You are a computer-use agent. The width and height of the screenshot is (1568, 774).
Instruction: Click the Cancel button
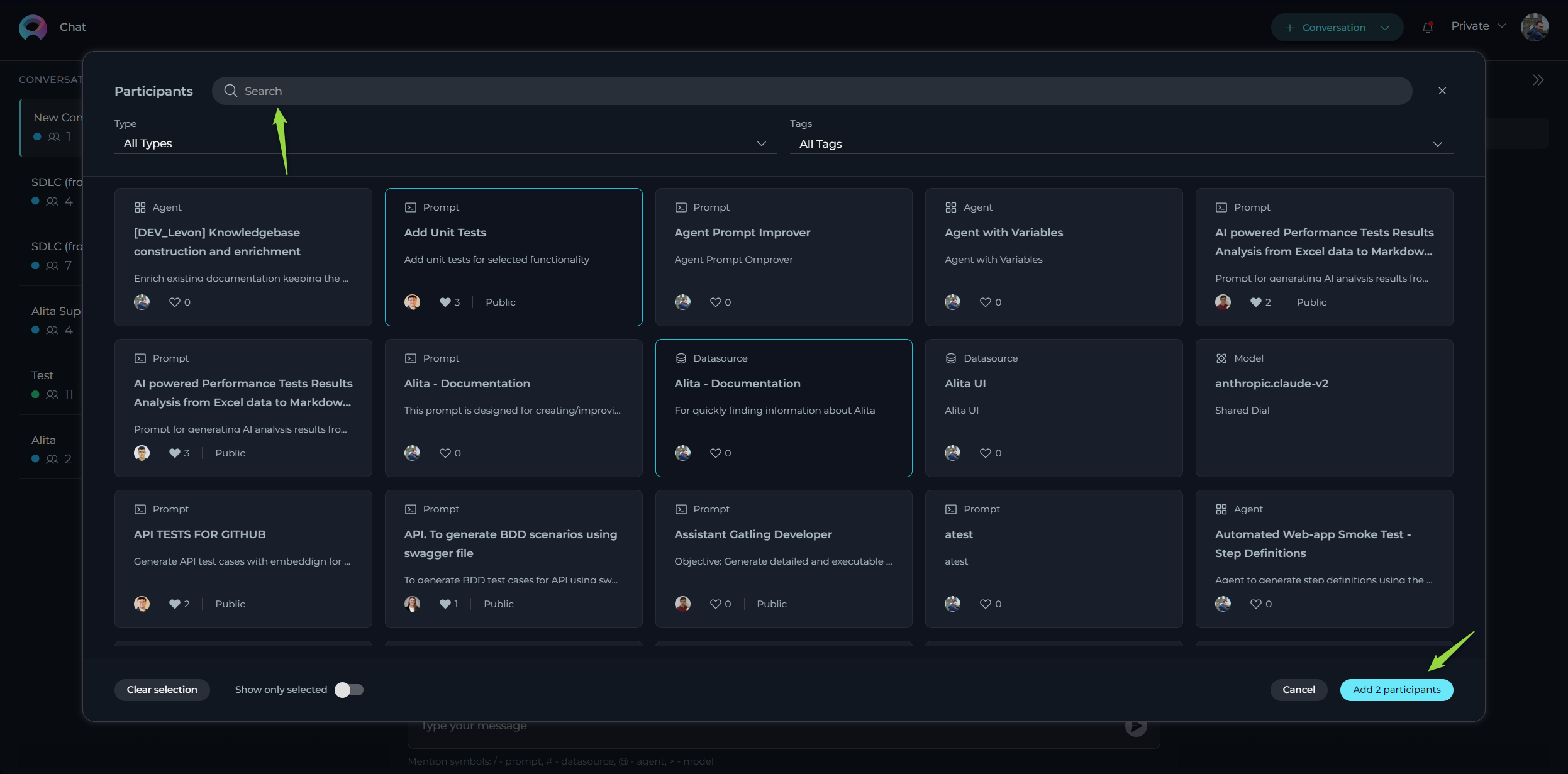[x=1299, y=690]
